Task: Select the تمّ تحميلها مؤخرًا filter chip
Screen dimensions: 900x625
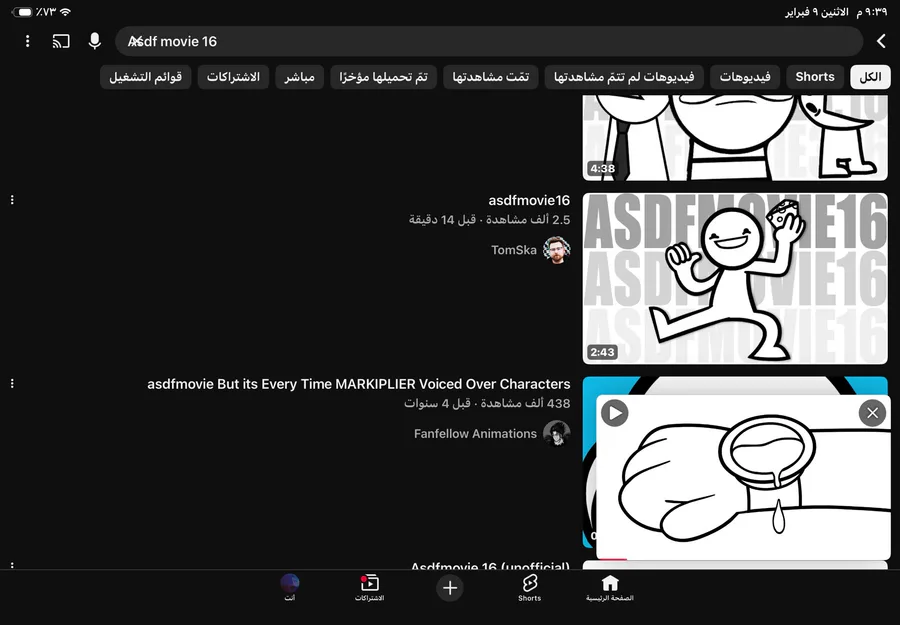Action: tap(383, 77)
